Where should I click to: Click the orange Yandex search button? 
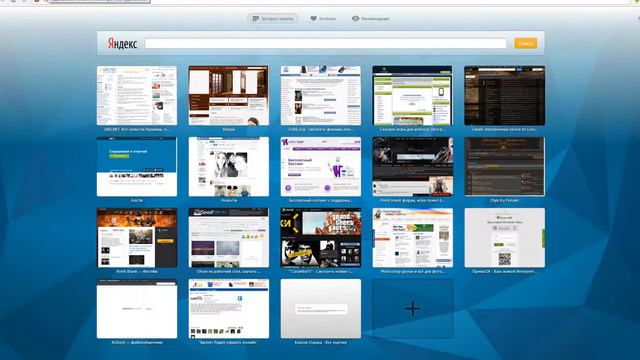[525, 43]
